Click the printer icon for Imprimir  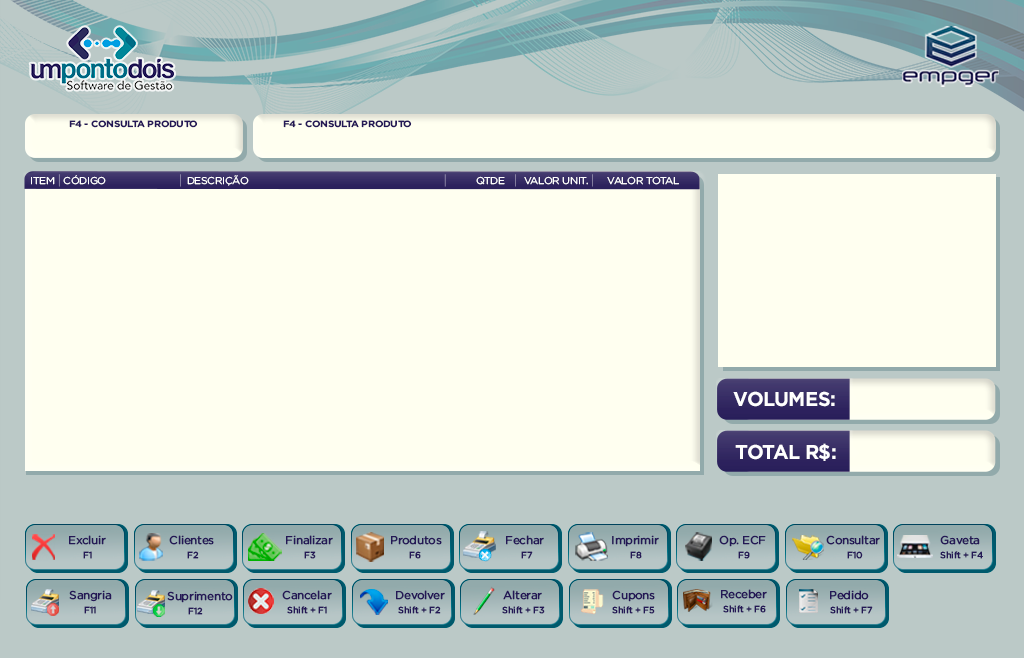tap(591, 547)
